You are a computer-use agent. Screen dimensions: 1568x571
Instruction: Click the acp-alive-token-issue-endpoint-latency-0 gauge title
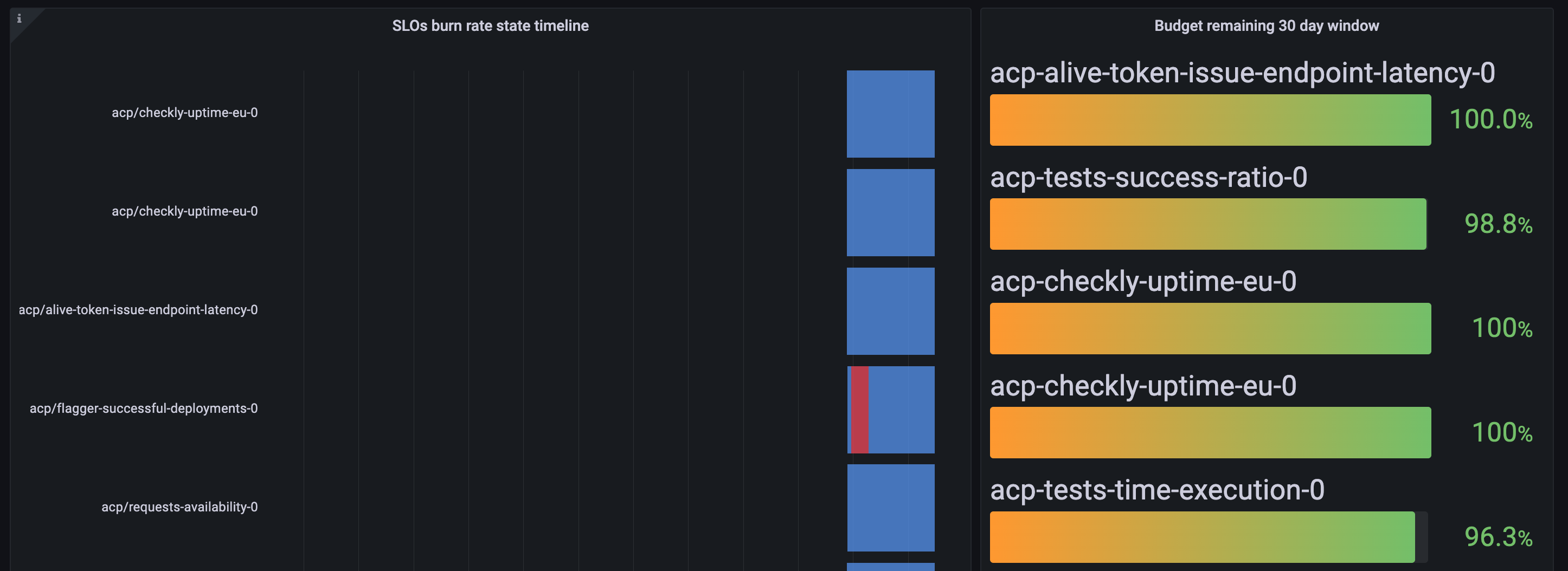[1242, 73]
